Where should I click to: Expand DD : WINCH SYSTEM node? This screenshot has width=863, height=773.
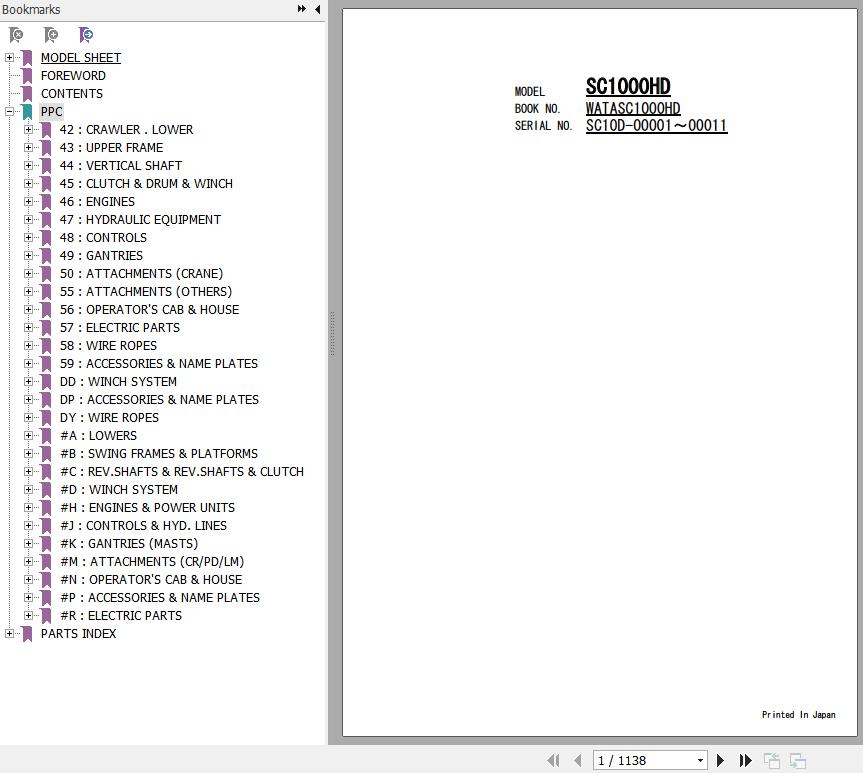[x=28, y=382]
